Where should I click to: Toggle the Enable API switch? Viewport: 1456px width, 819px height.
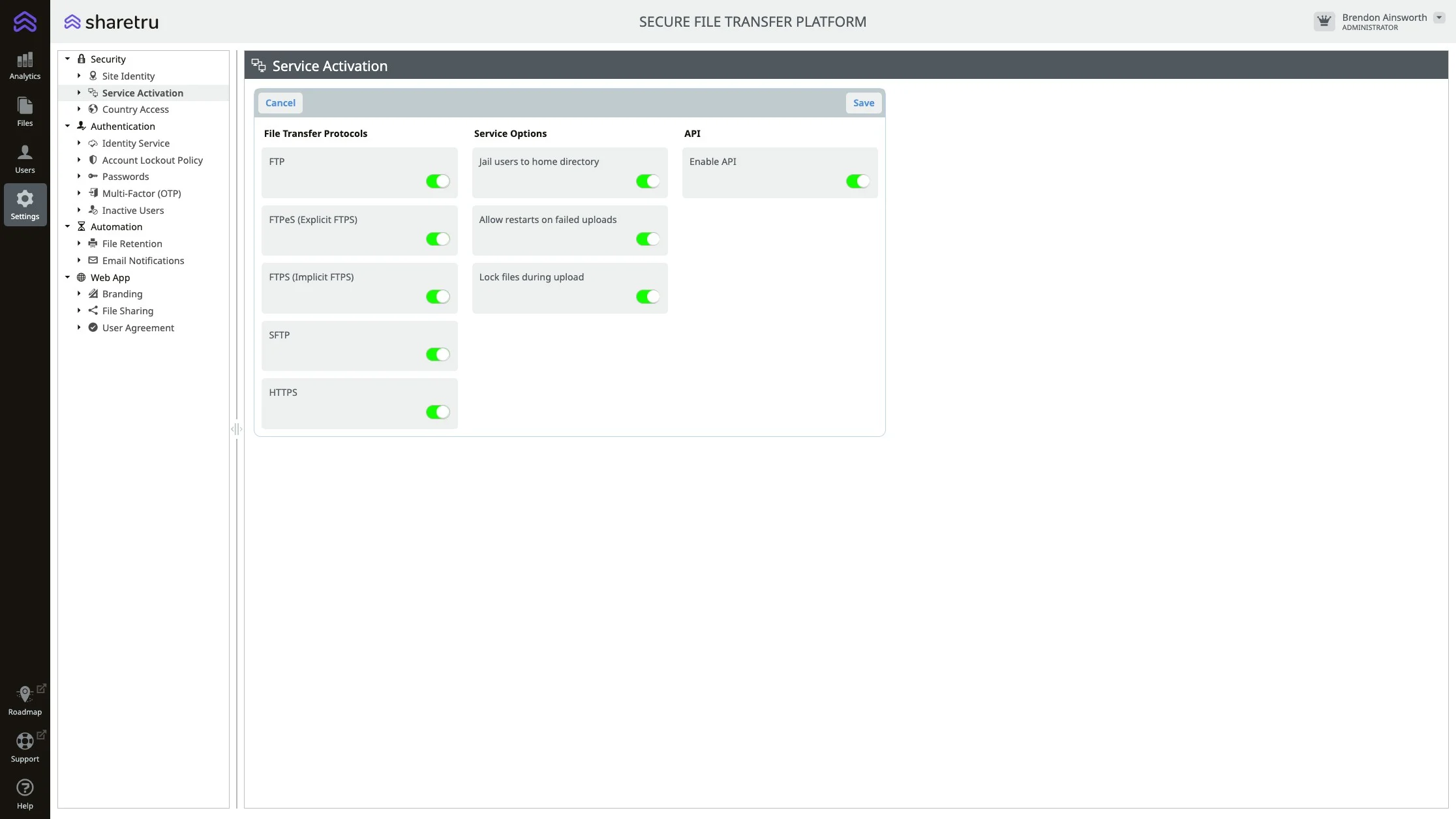point(857,181)
